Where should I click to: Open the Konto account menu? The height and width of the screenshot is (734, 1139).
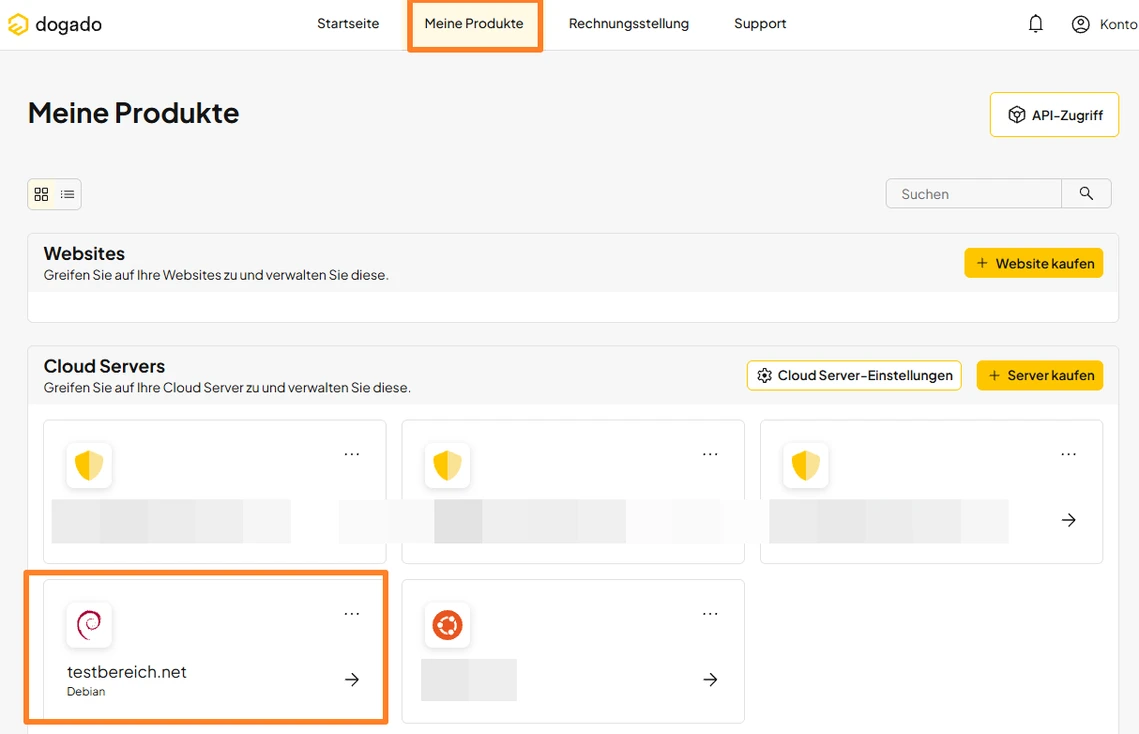pos(1104,24)
